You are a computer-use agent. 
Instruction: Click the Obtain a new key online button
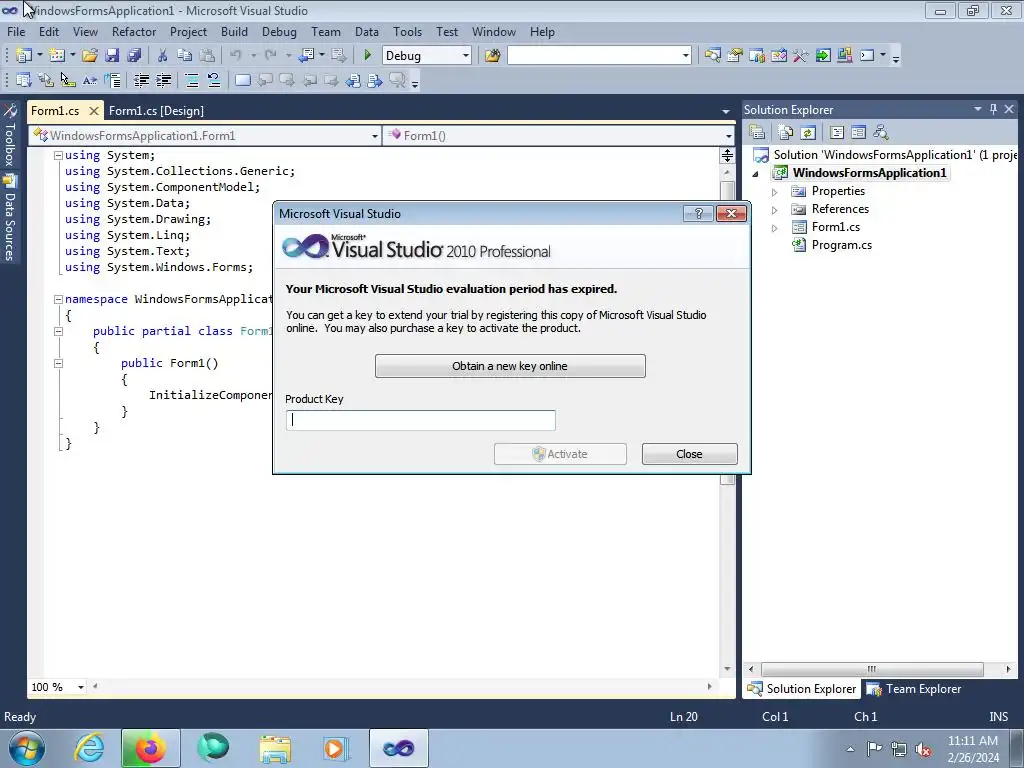510,366
